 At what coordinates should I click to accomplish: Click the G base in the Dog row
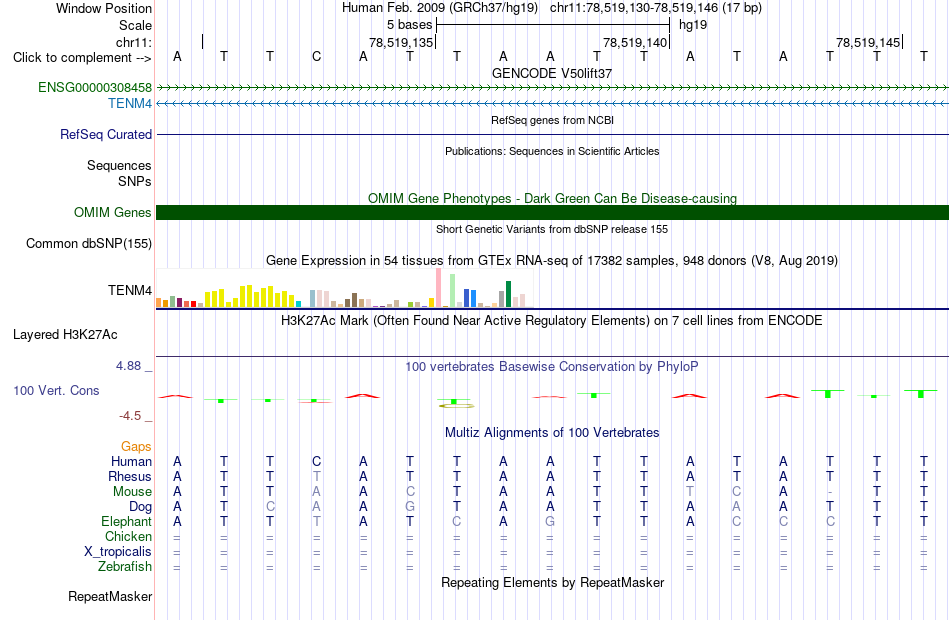pos(410,507)
